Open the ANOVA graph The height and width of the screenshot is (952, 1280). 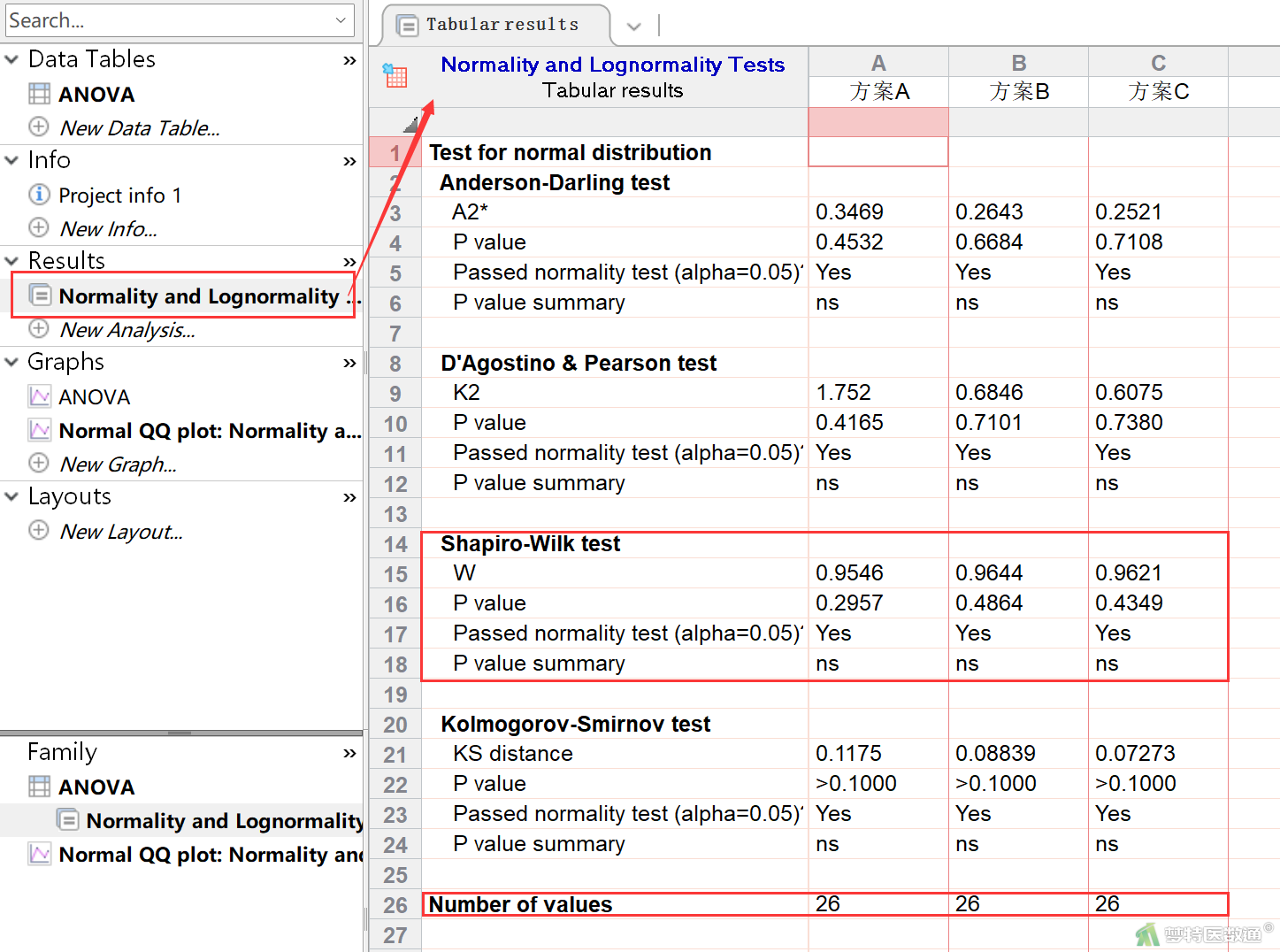94,396
